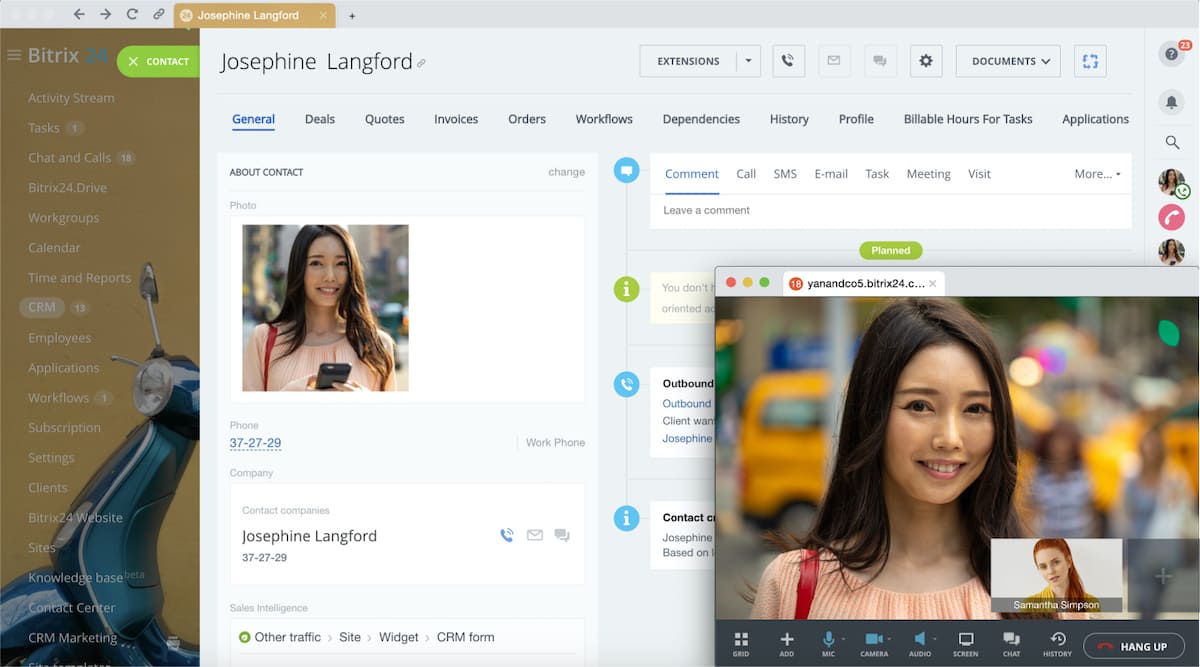Mute the microphone in the video call

[828, 640]
